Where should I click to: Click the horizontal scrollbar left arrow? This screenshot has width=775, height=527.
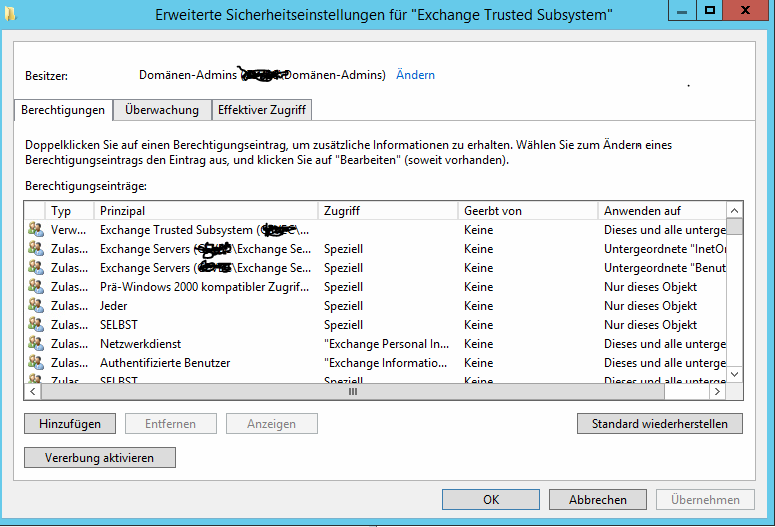click(x=33, y=392)
